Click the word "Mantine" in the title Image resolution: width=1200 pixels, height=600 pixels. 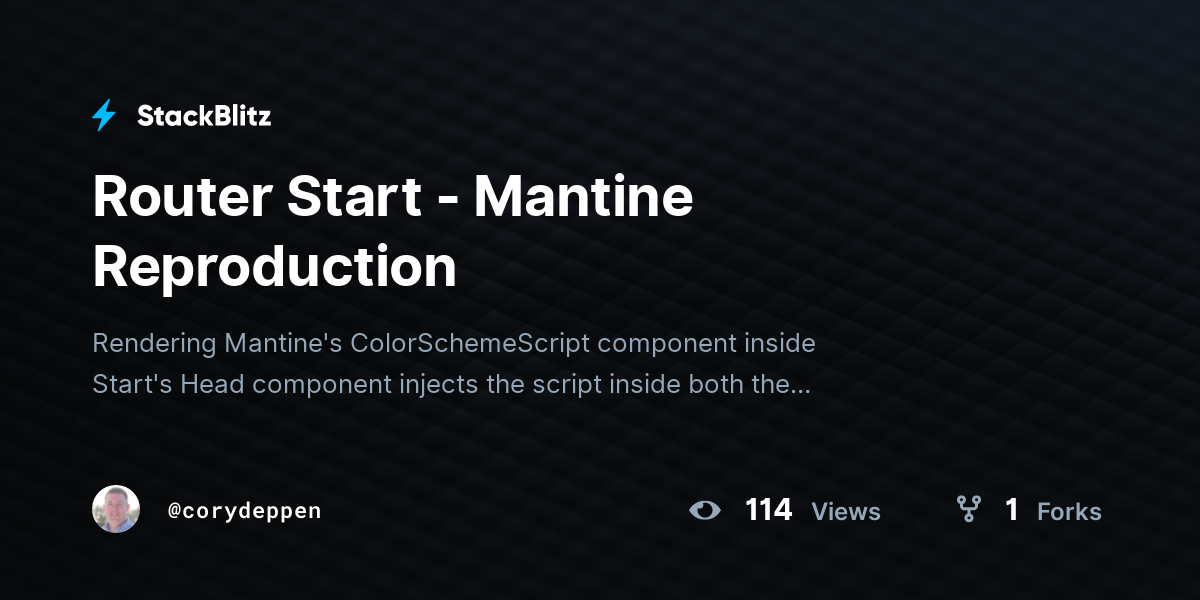tap(584, 196)
